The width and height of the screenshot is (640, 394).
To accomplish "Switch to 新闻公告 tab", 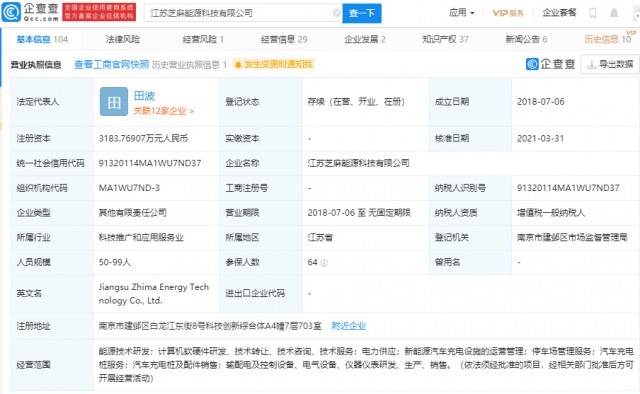I will coord(526,39).
